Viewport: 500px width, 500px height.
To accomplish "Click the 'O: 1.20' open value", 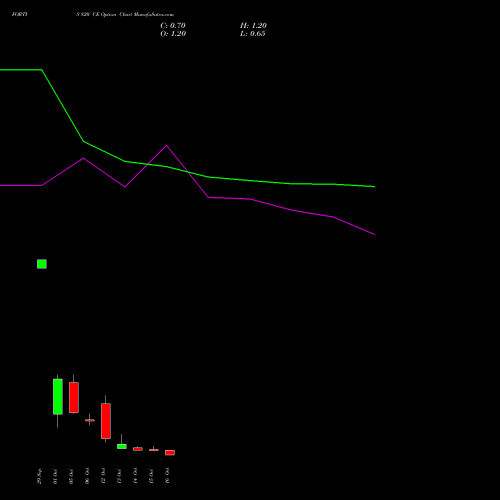I will coord(173,33).
